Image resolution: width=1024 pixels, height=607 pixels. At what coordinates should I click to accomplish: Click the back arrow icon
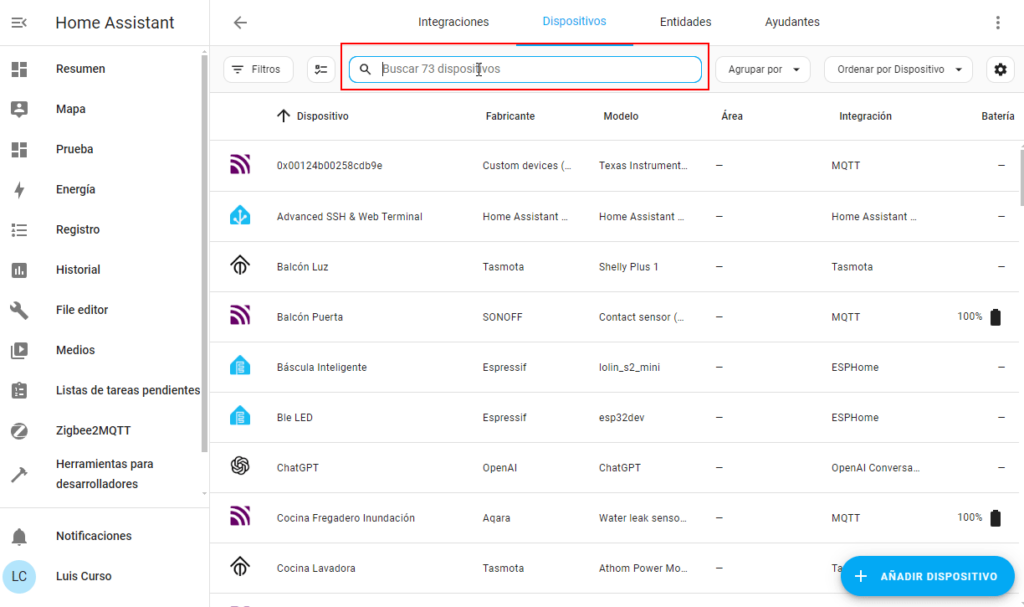(240, 23)
